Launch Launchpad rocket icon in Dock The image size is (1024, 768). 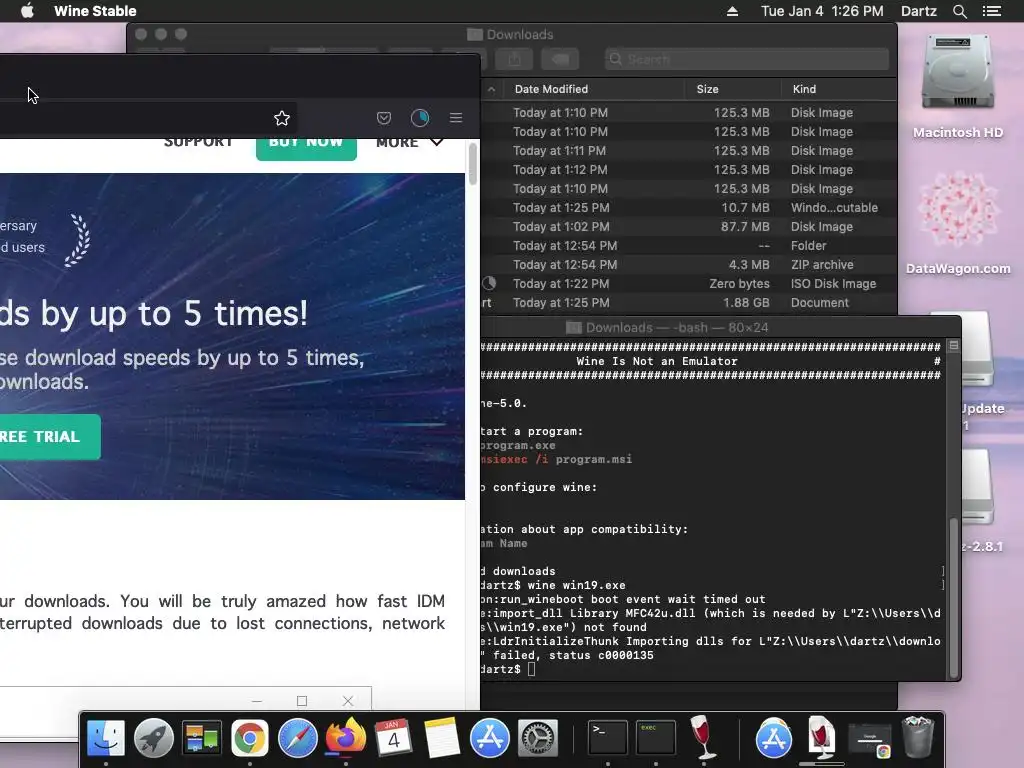click(x=153, y=738)
